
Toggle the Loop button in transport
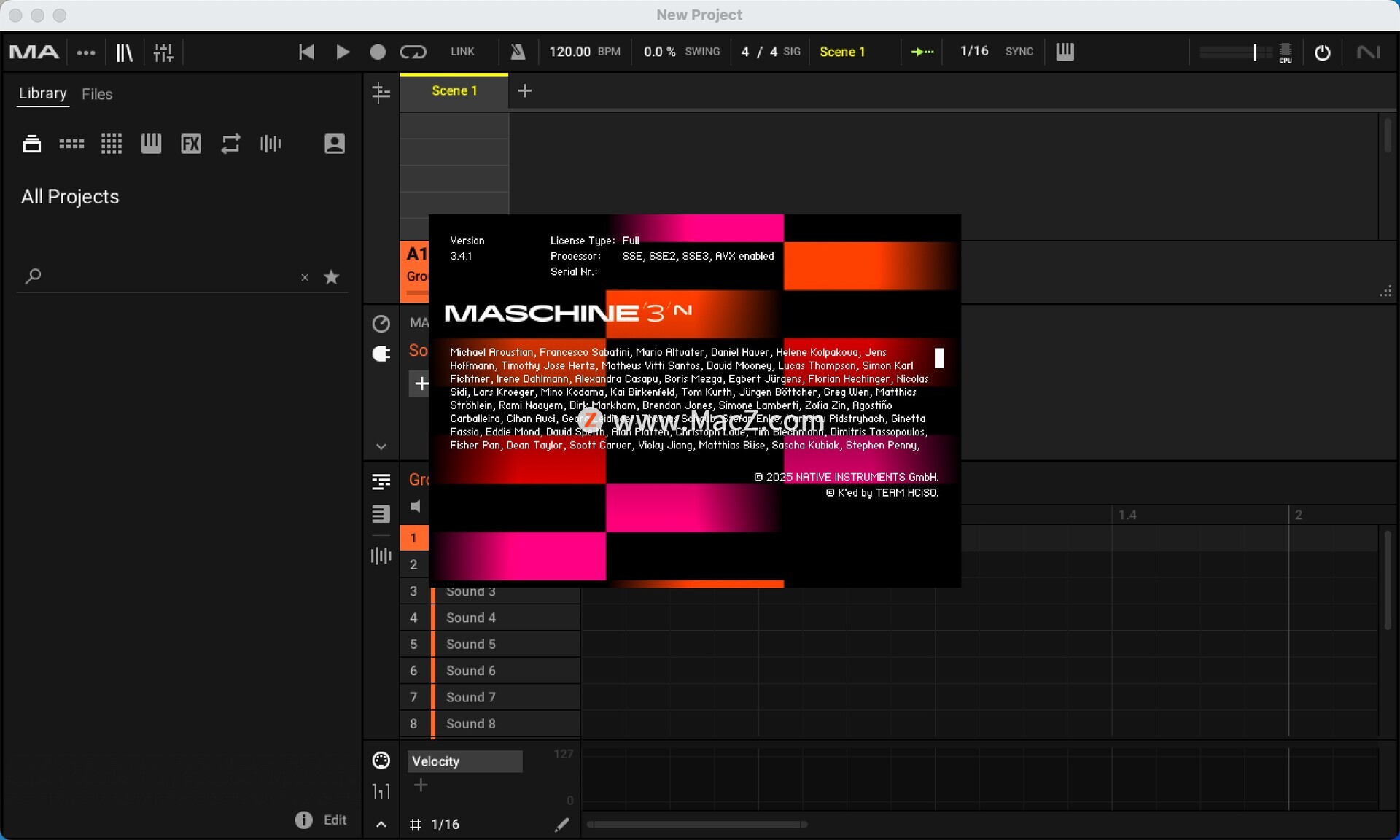pos(413,52)
